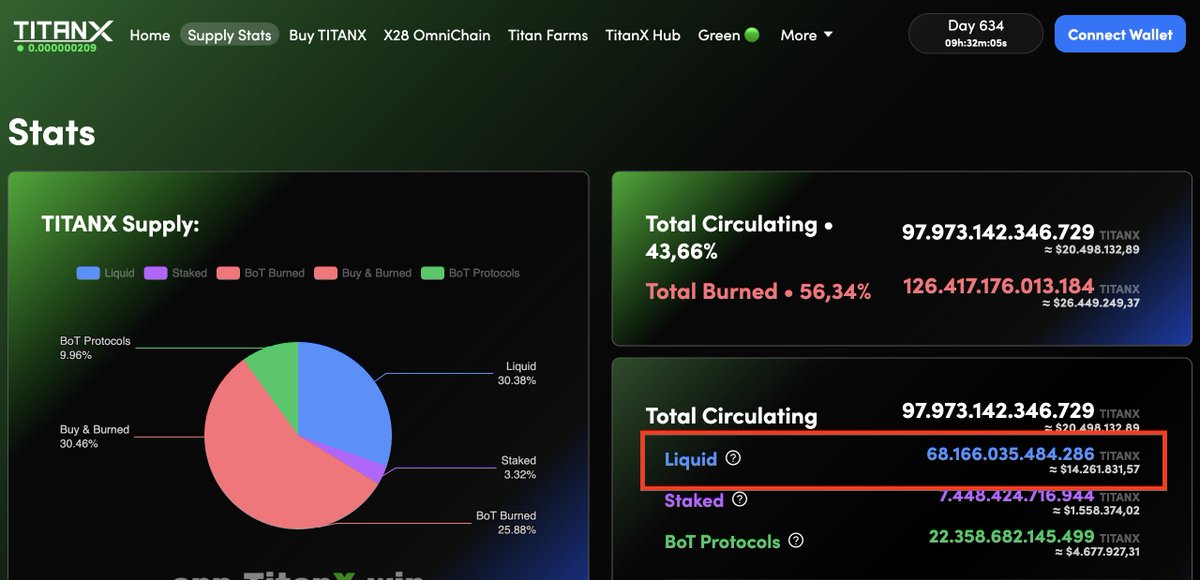The width and height of the screenshot is (1200, 580).
Task: Open Titan Farms page
Action: (548, 35)
